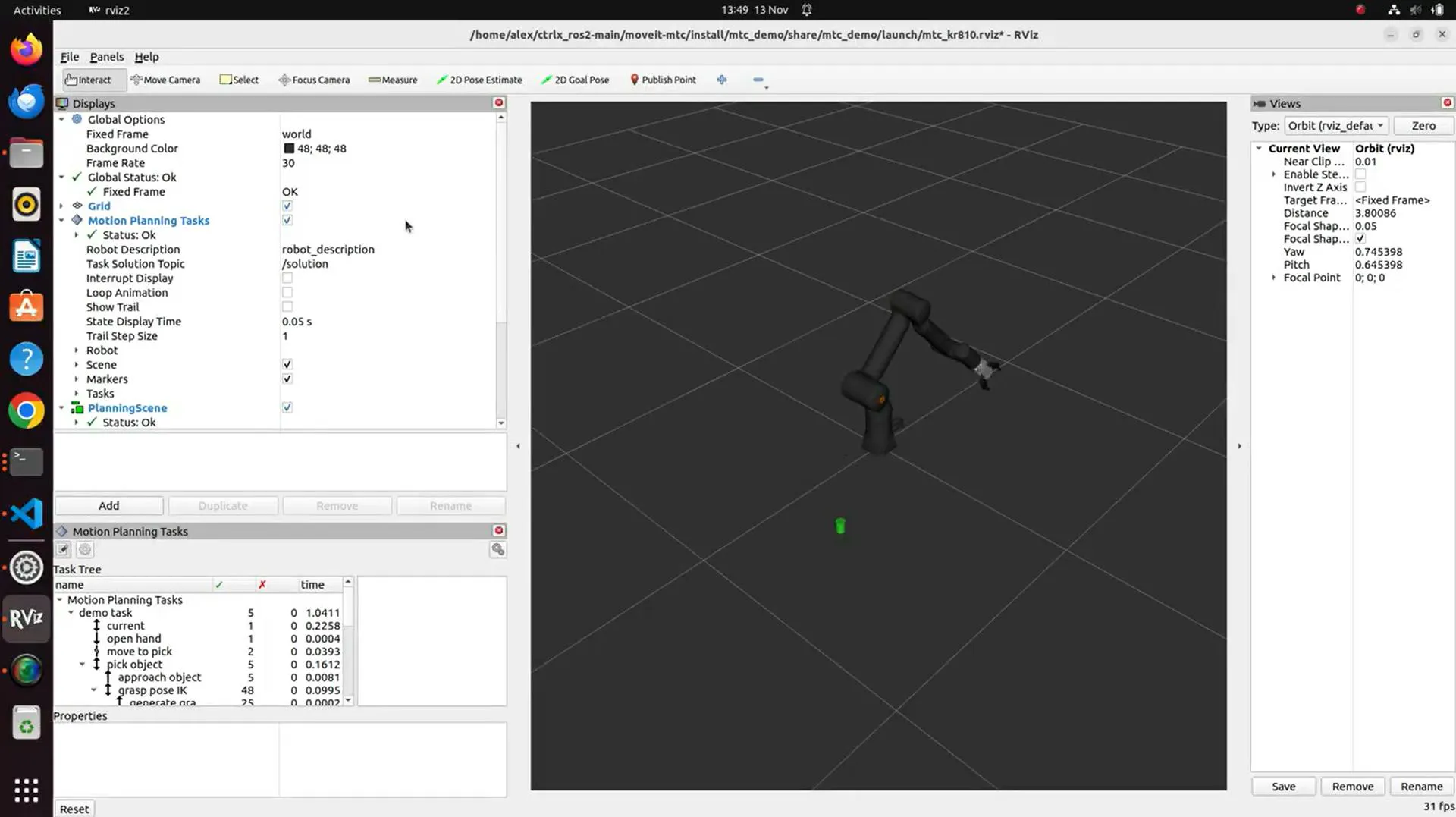Viewport: 1456px width, 817px height.
Task: Collapse the Global Options tree node
Action: [x=61, y=119]
